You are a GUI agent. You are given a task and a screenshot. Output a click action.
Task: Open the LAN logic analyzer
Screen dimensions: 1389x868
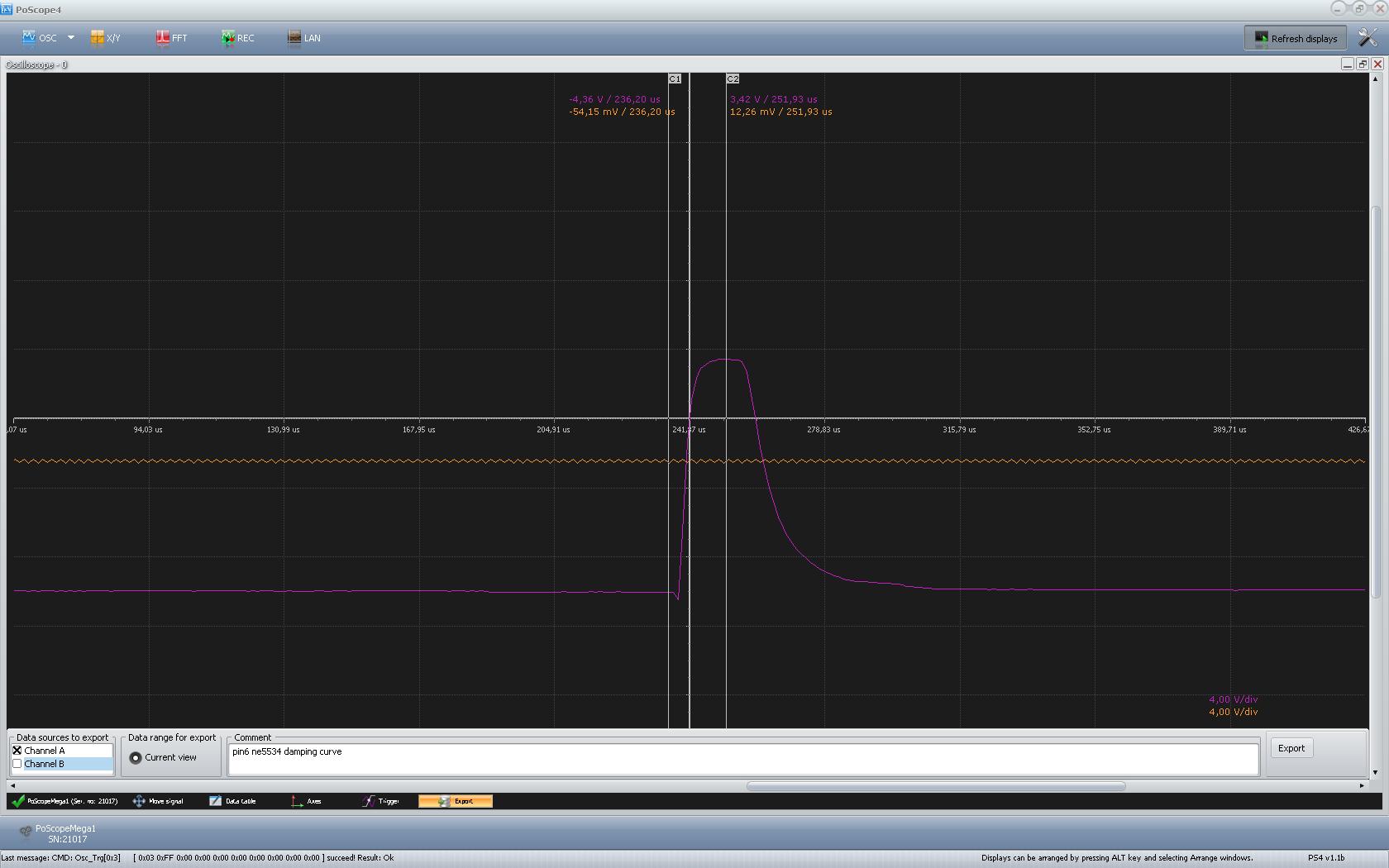304,38
